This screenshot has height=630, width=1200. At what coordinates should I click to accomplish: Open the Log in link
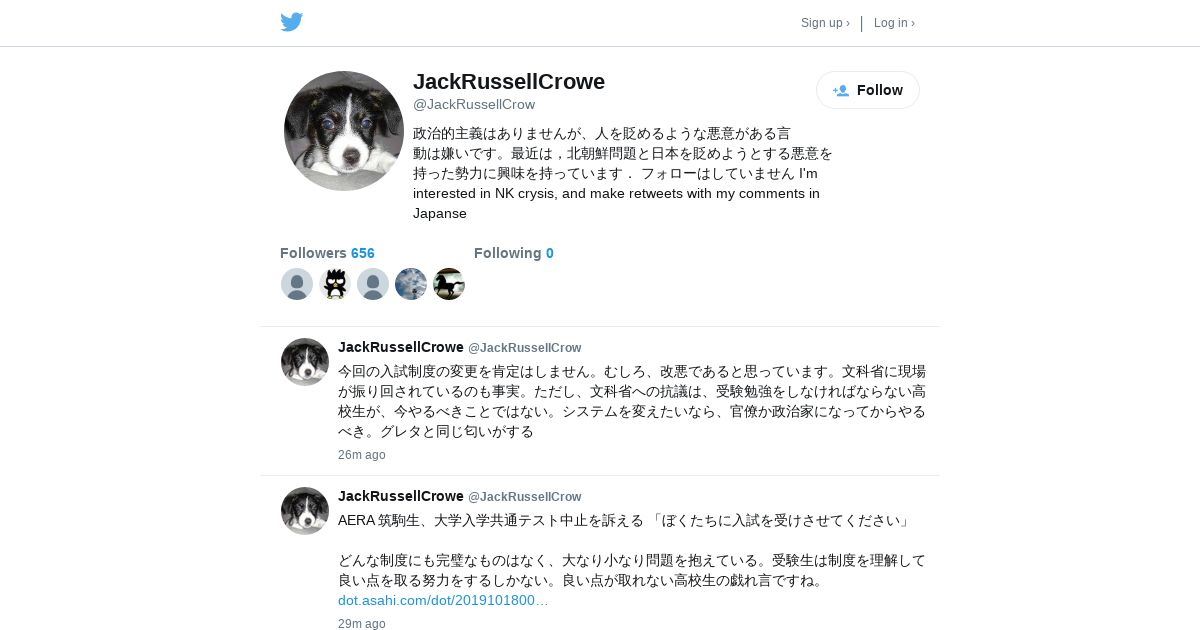[894, 23]
